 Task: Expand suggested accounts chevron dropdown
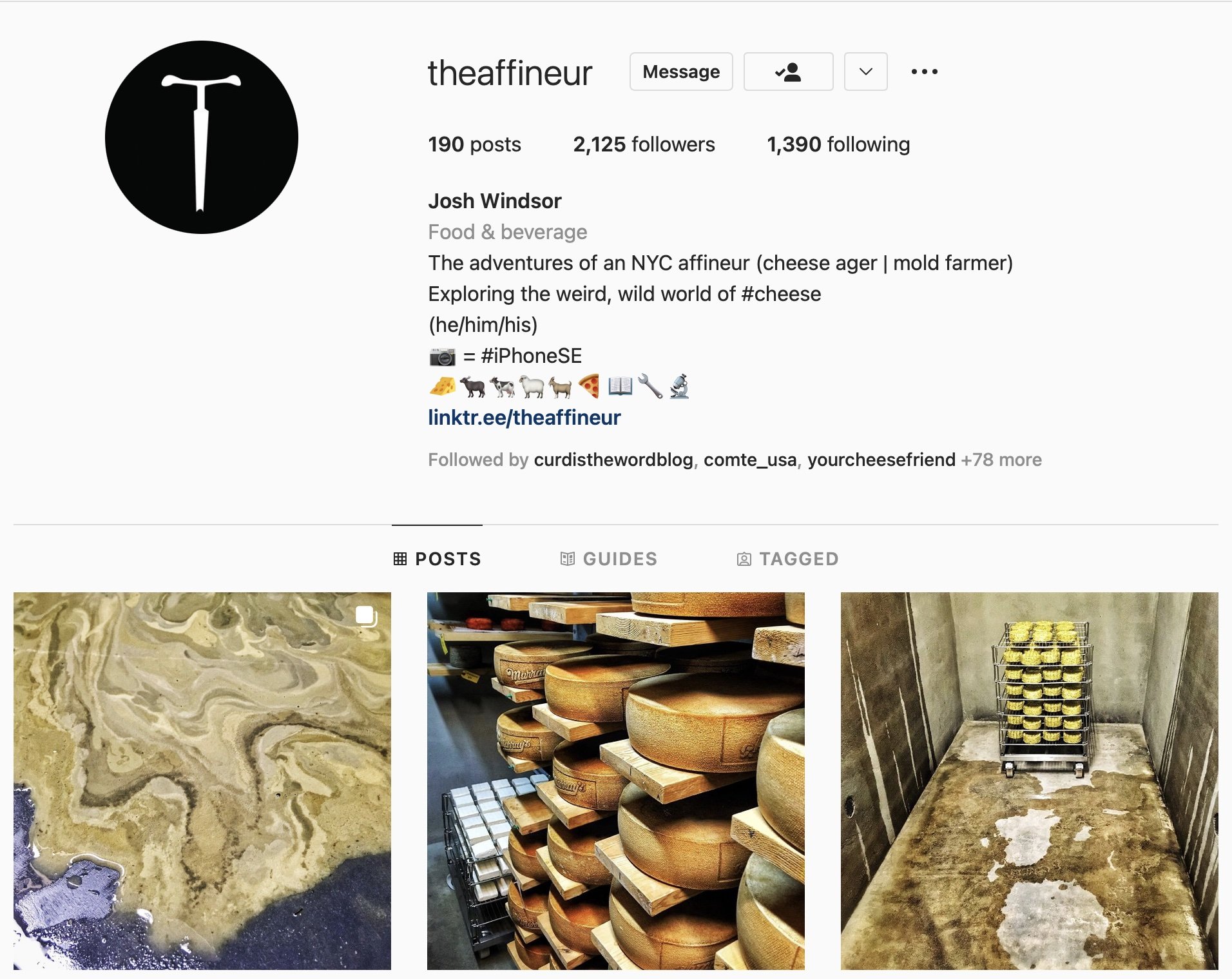coord(865,72)
